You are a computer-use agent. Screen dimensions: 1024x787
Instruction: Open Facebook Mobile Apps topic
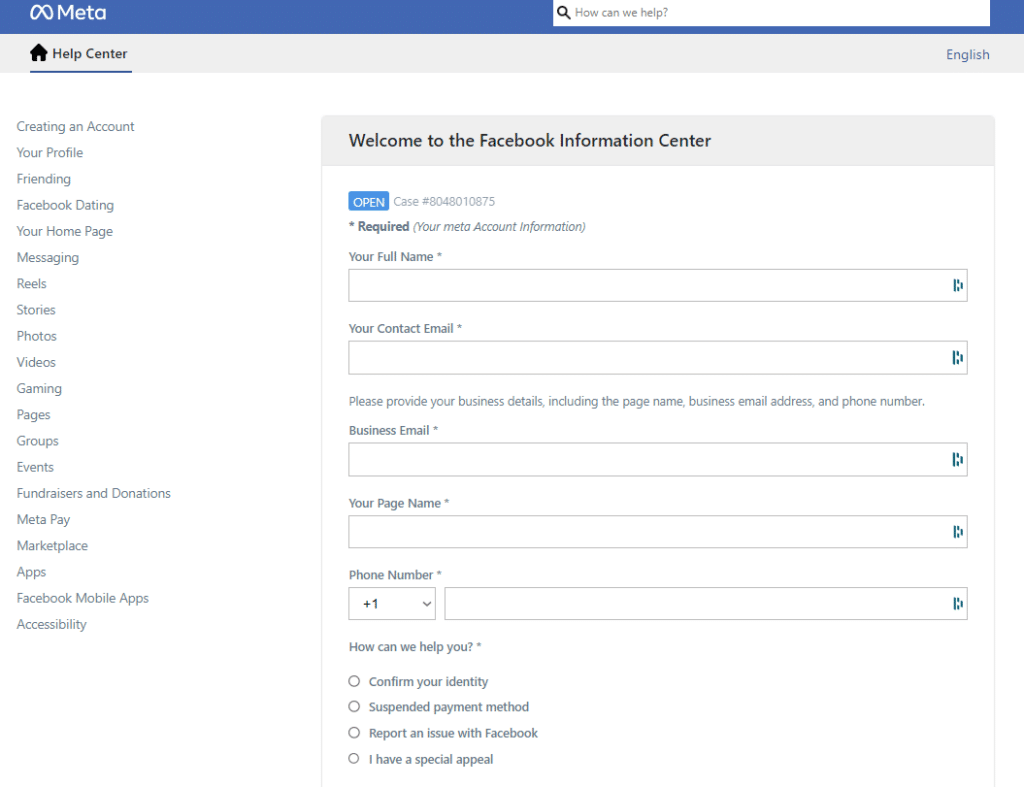pos(82,598)
